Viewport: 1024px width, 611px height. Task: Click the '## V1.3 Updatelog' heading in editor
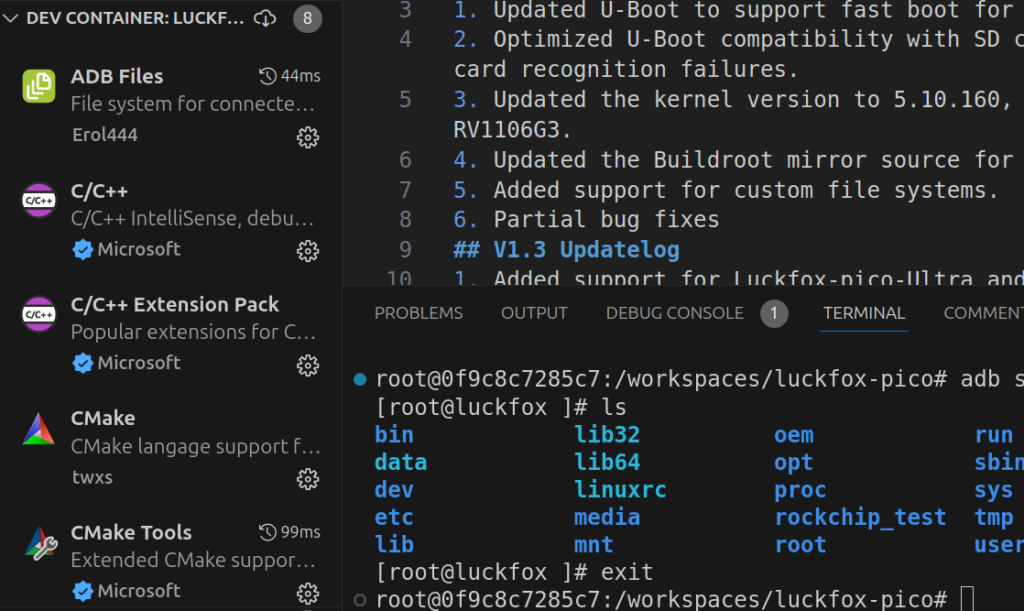point(566,250)
